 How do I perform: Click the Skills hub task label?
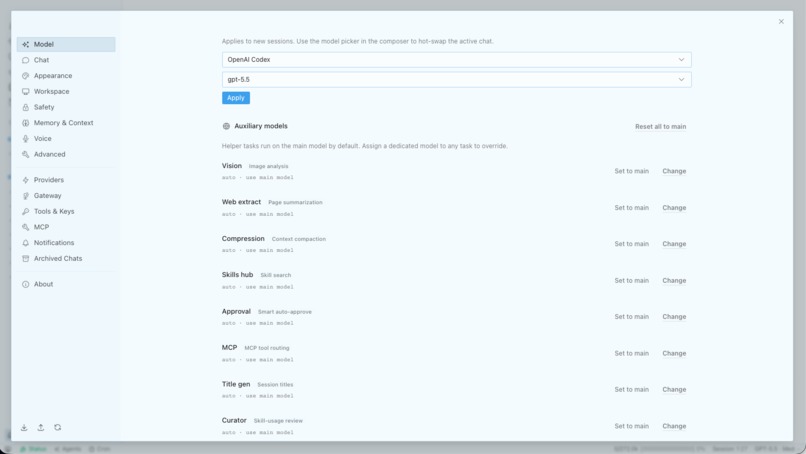point(237,275)
